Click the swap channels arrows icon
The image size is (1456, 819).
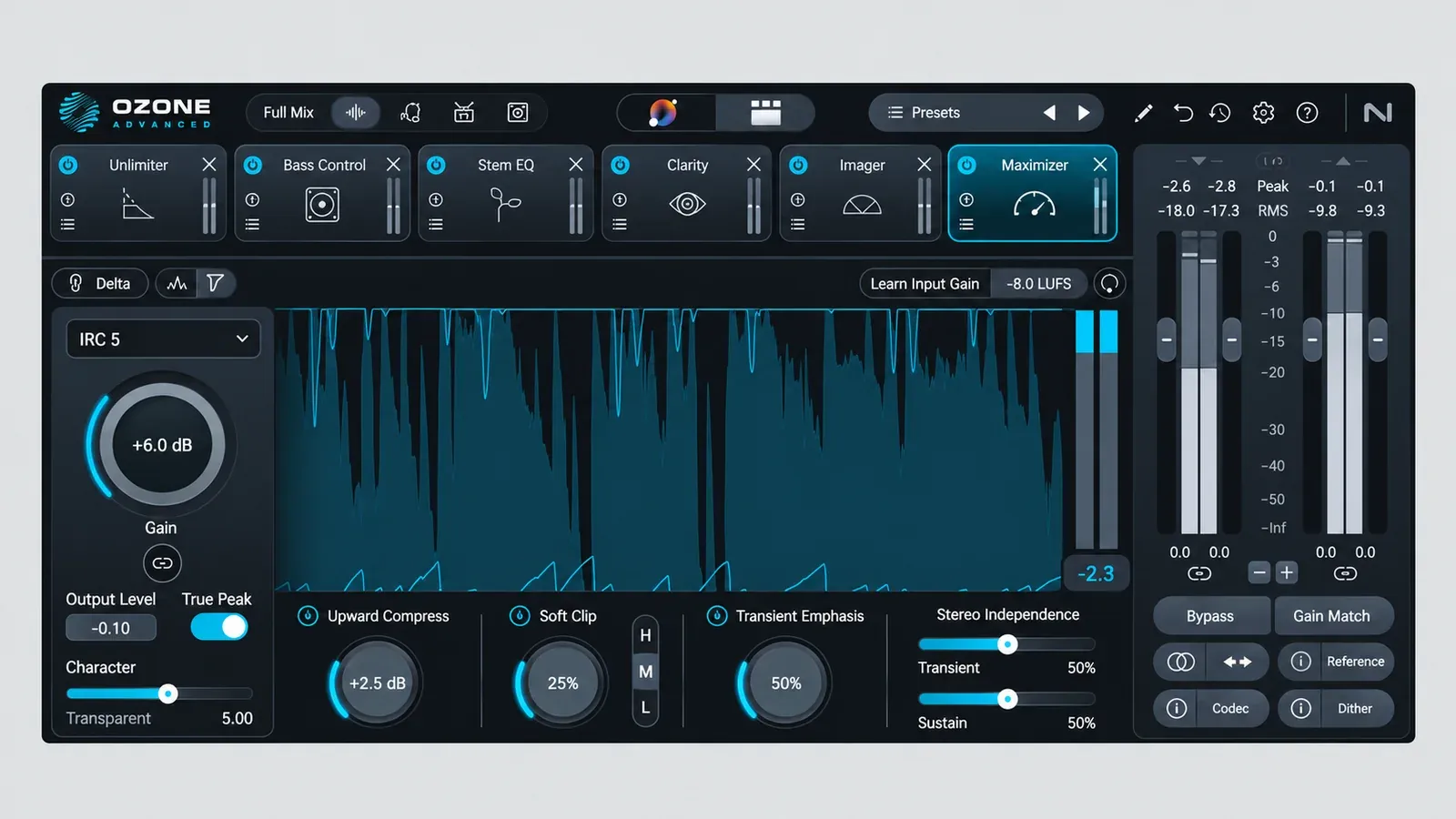point(1237,662)
